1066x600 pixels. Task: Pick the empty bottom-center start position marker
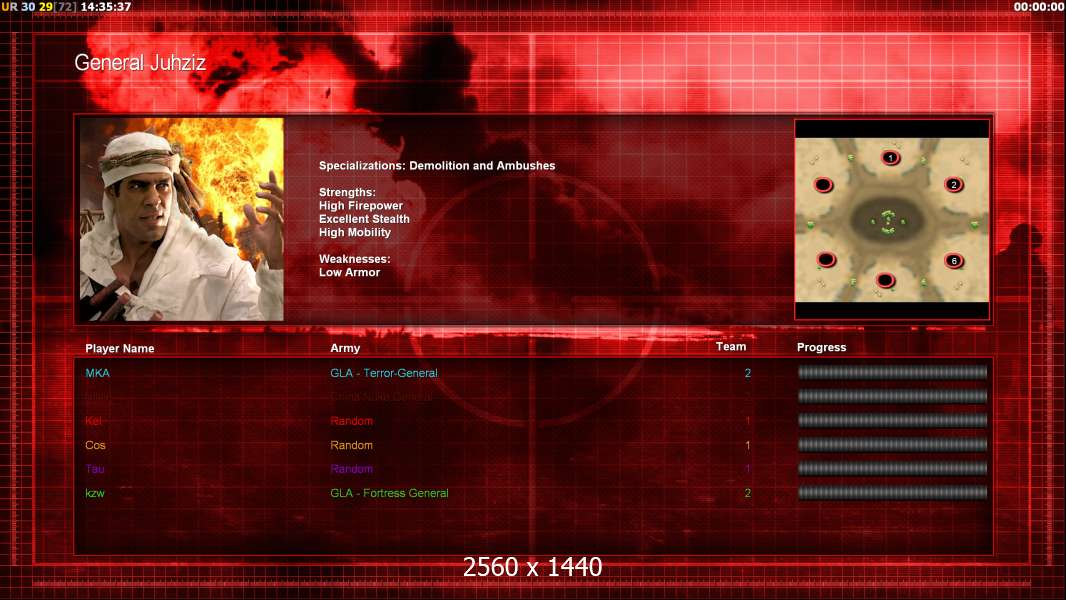pos(885,280)
